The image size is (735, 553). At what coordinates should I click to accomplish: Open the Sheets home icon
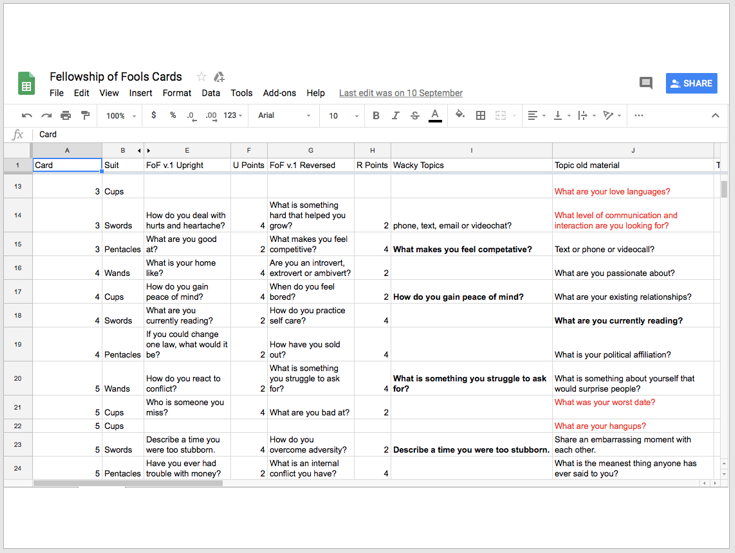27,84
